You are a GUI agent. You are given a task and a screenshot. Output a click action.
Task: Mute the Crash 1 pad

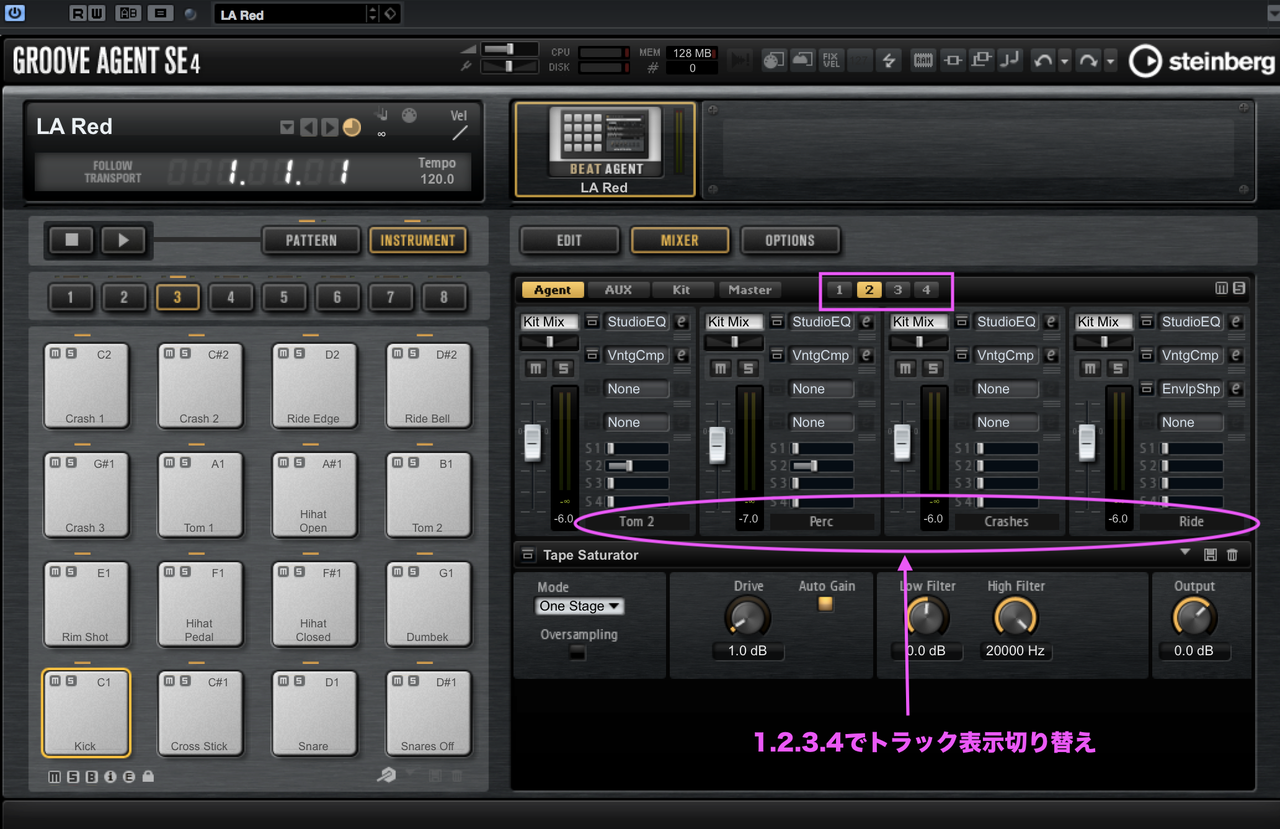pyautogui.click(x=56, y=353)
